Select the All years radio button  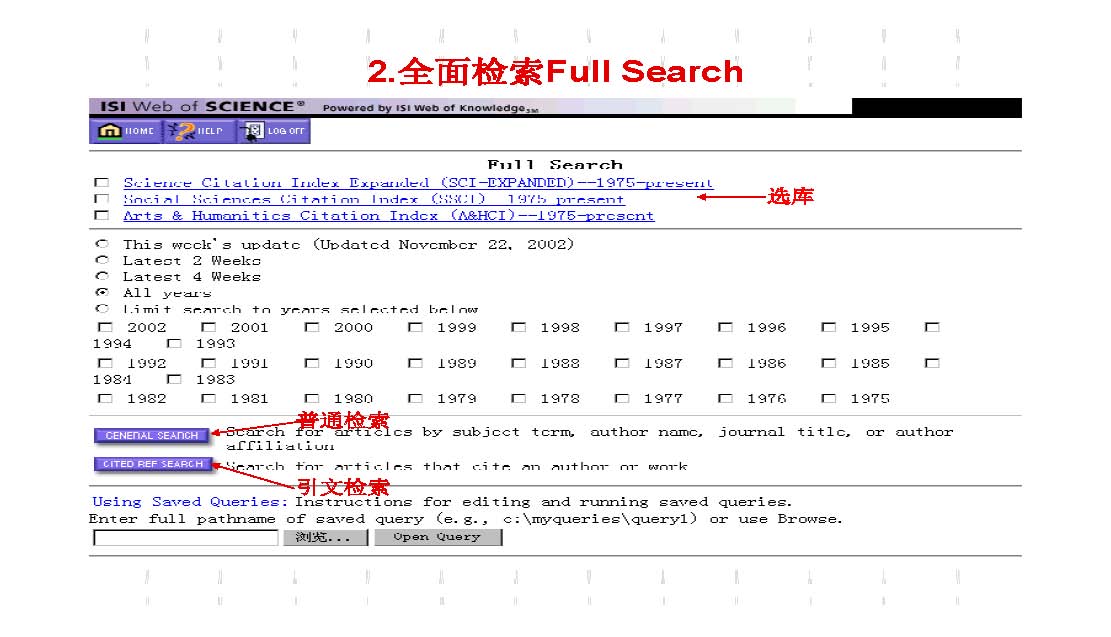click(x=101, y=292)
